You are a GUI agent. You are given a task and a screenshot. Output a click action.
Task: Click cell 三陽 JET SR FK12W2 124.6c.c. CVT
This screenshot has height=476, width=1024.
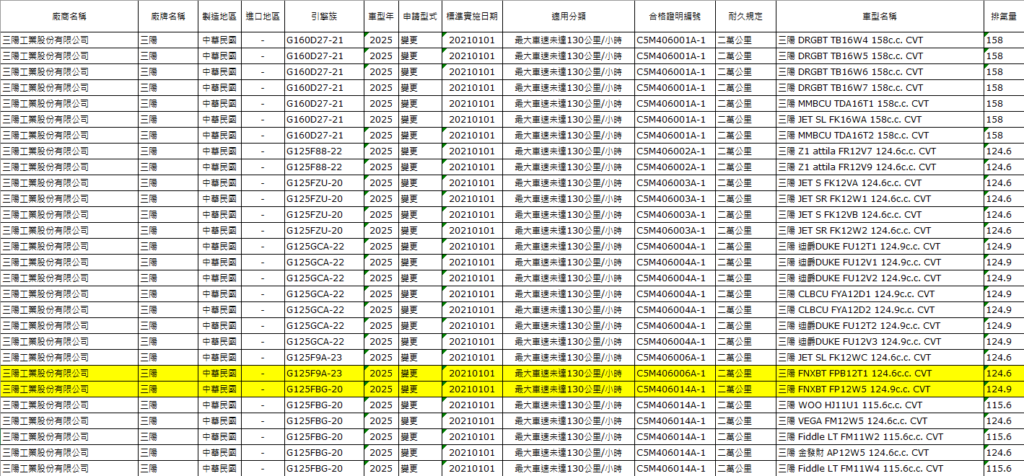coord(880,230)
